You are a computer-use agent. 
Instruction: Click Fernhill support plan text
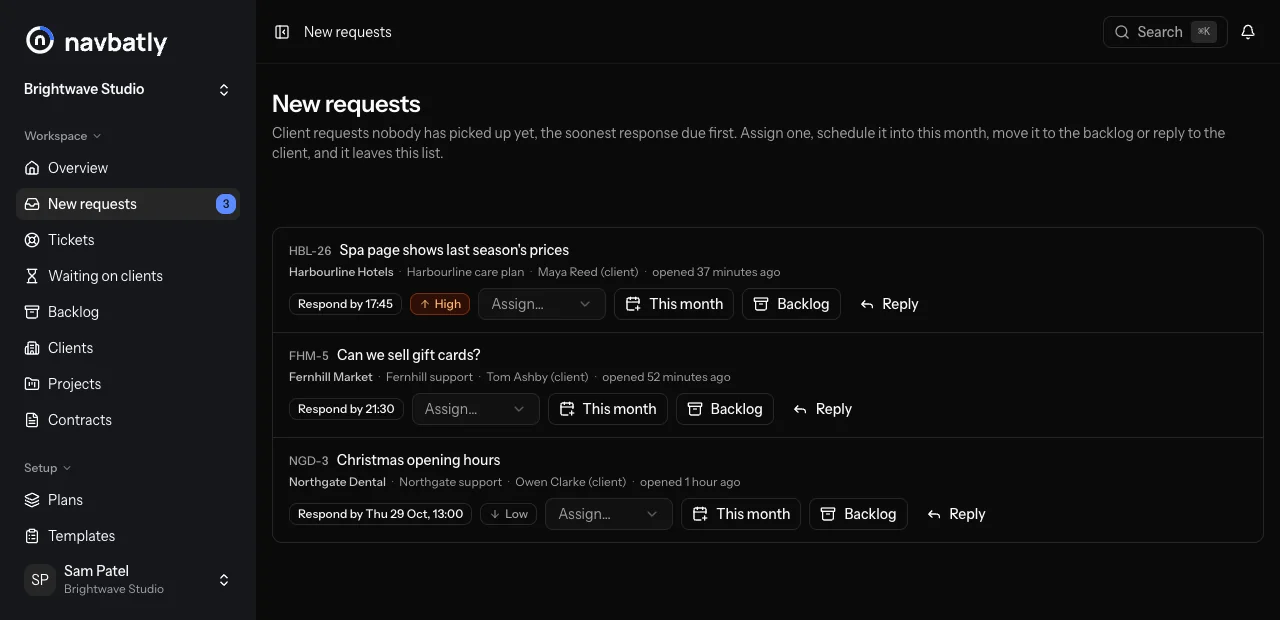[x=429, y=377]
